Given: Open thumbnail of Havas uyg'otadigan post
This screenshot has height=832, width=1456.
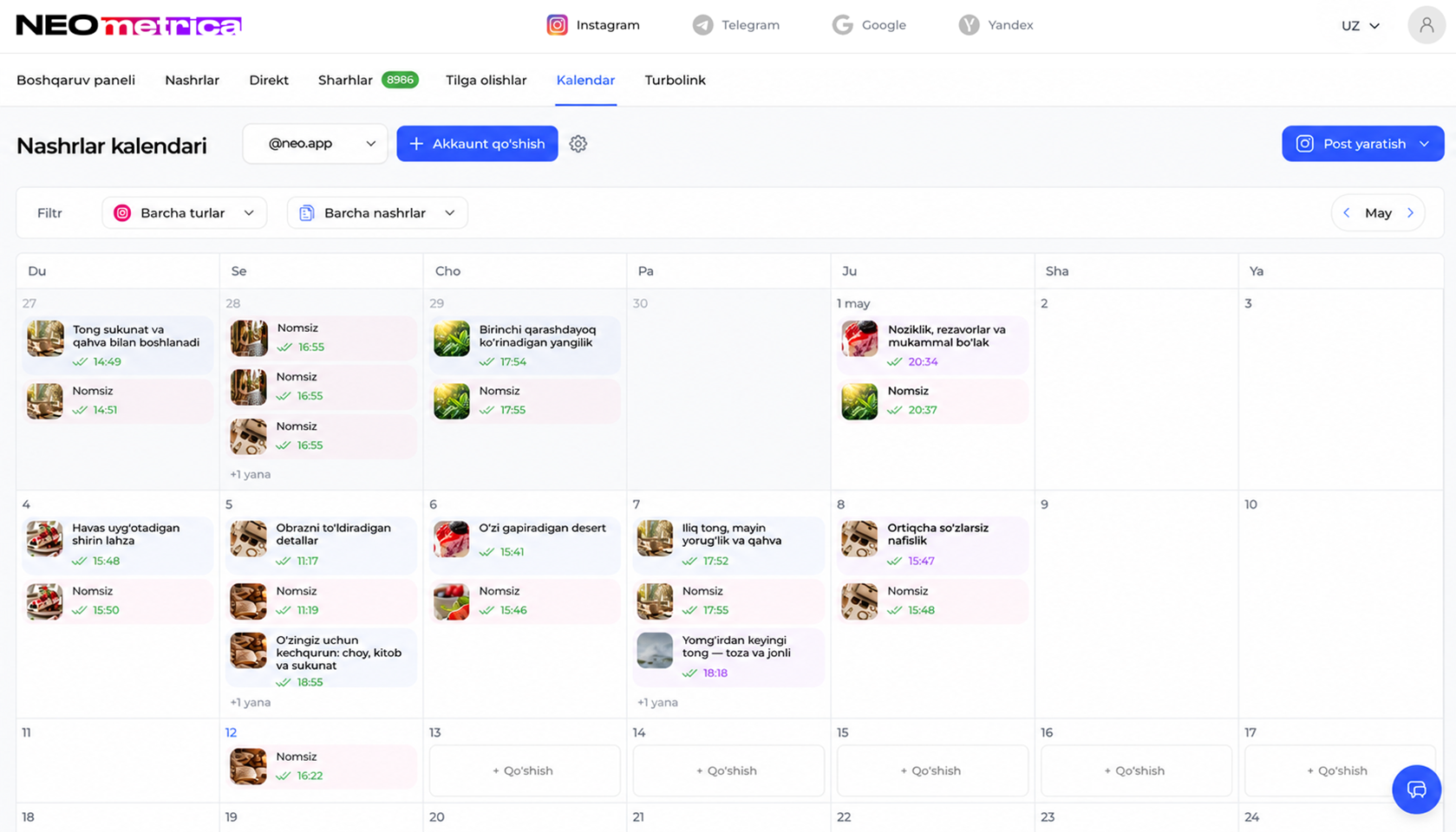Looking at the screenshot, I should point(45,538).
